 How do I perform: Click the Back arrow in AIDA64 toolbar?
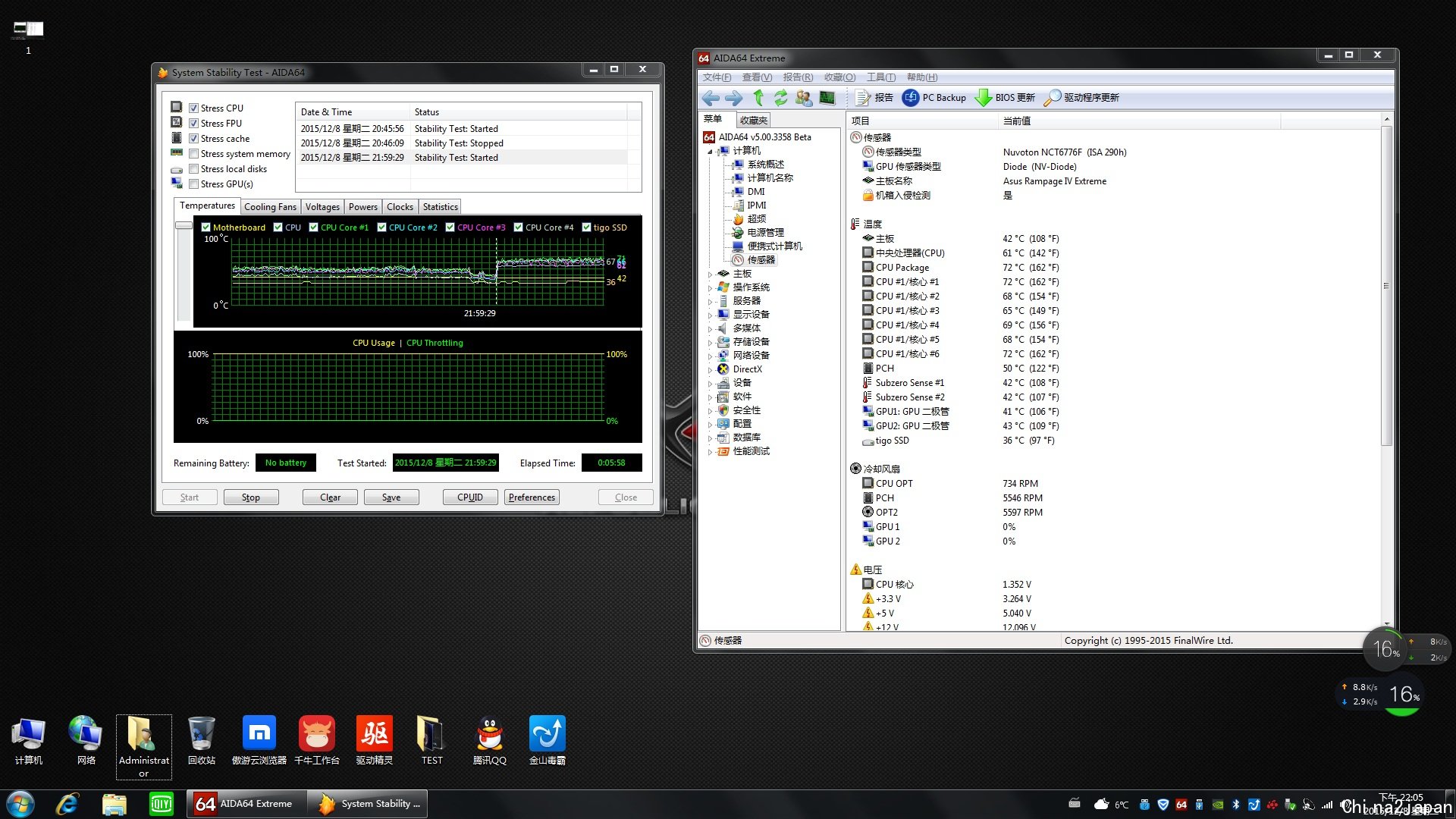711,98
